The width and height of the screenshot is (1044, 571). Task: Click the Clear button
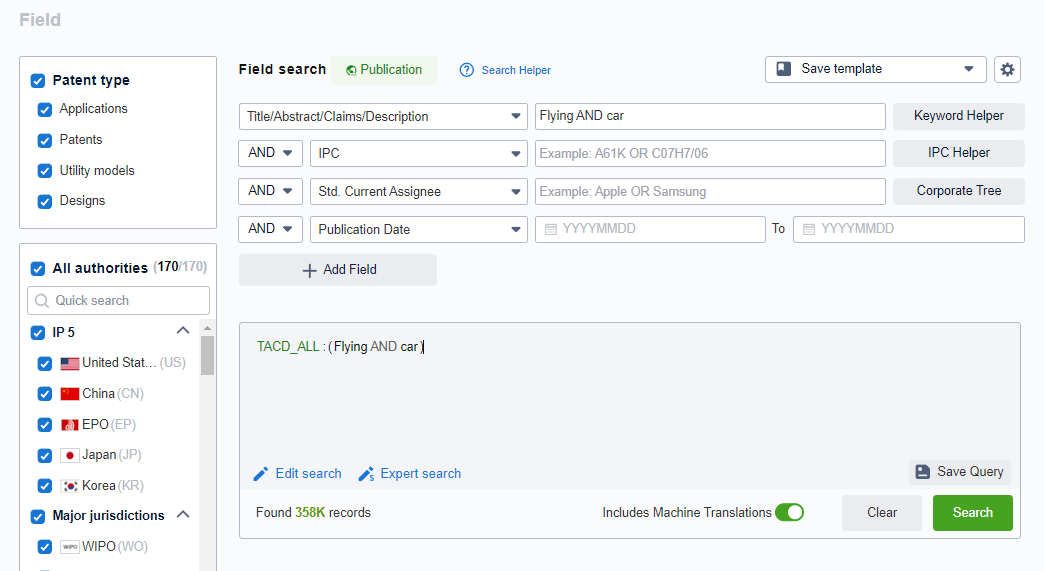click(x=881, y=513)
